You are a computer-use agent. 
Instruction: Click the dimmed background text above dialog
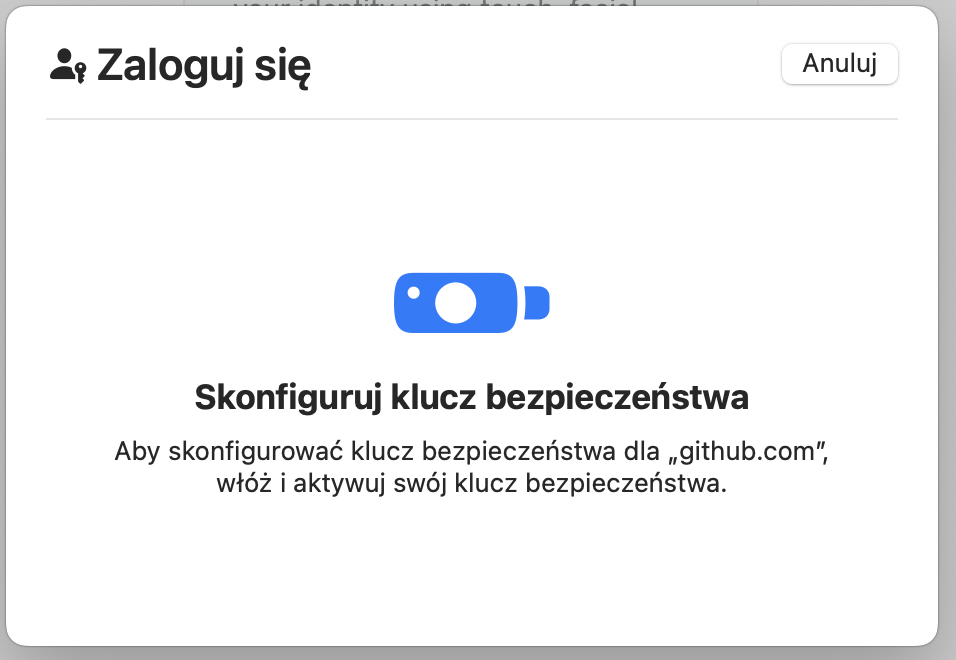[435, 4]
